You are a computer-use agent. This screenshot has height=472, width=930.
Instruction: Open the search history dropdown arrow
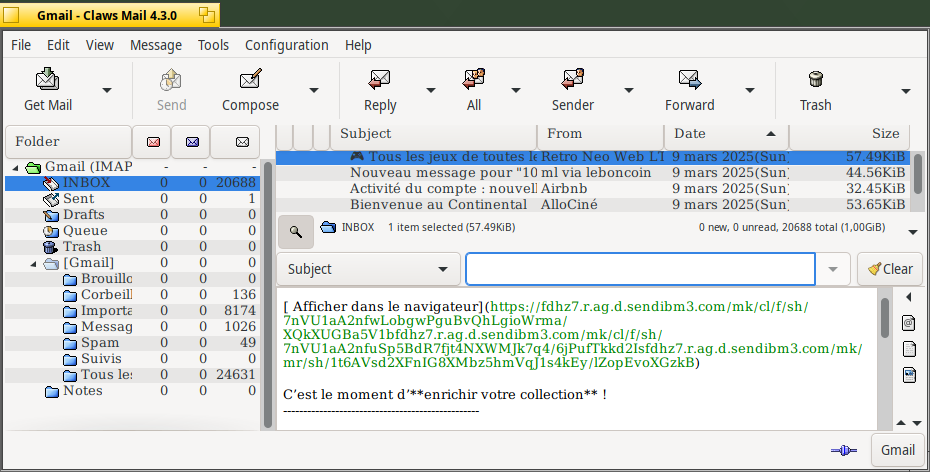coord(833,269)
